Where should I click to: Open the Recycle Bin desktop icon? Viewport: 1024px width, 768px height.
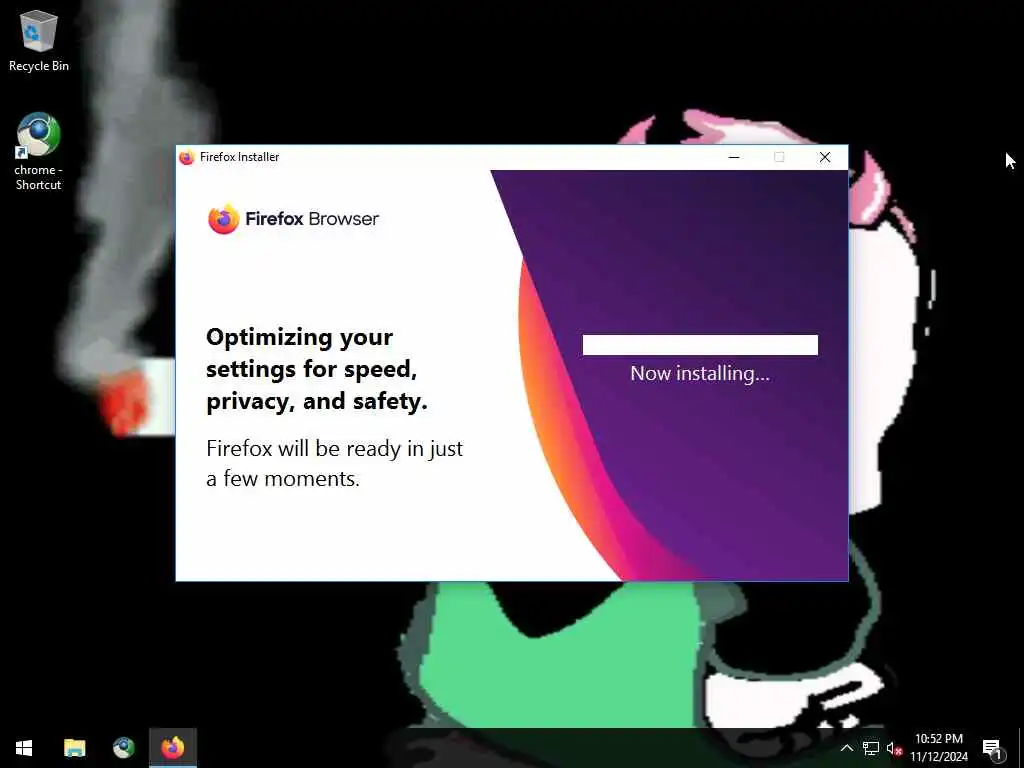pos(39,40)
